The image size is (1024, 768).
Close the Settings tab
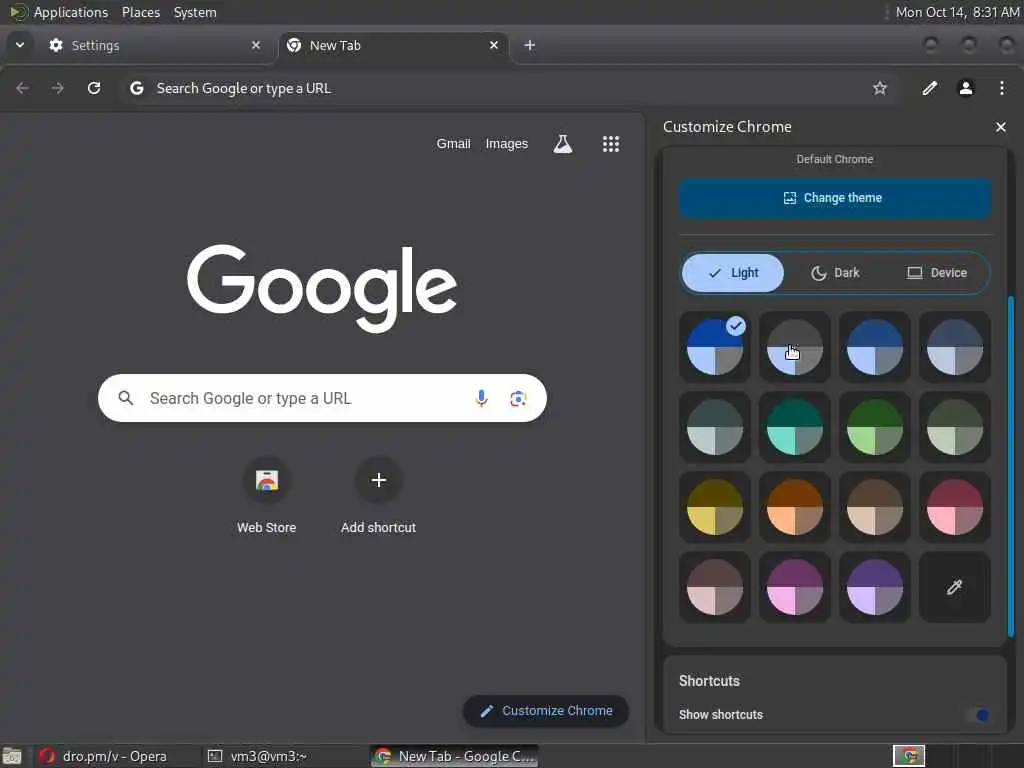point(256,45)
